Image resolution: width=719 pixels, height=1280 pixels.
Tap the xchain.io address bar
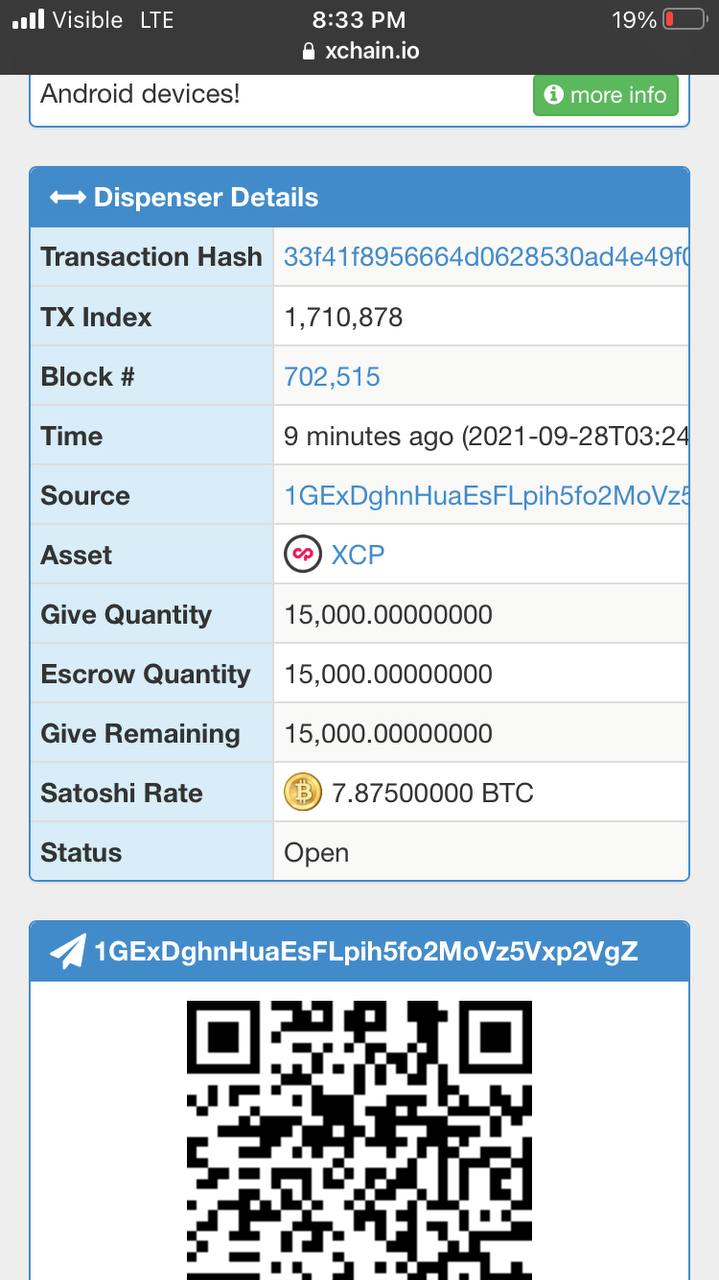(360, 51)
